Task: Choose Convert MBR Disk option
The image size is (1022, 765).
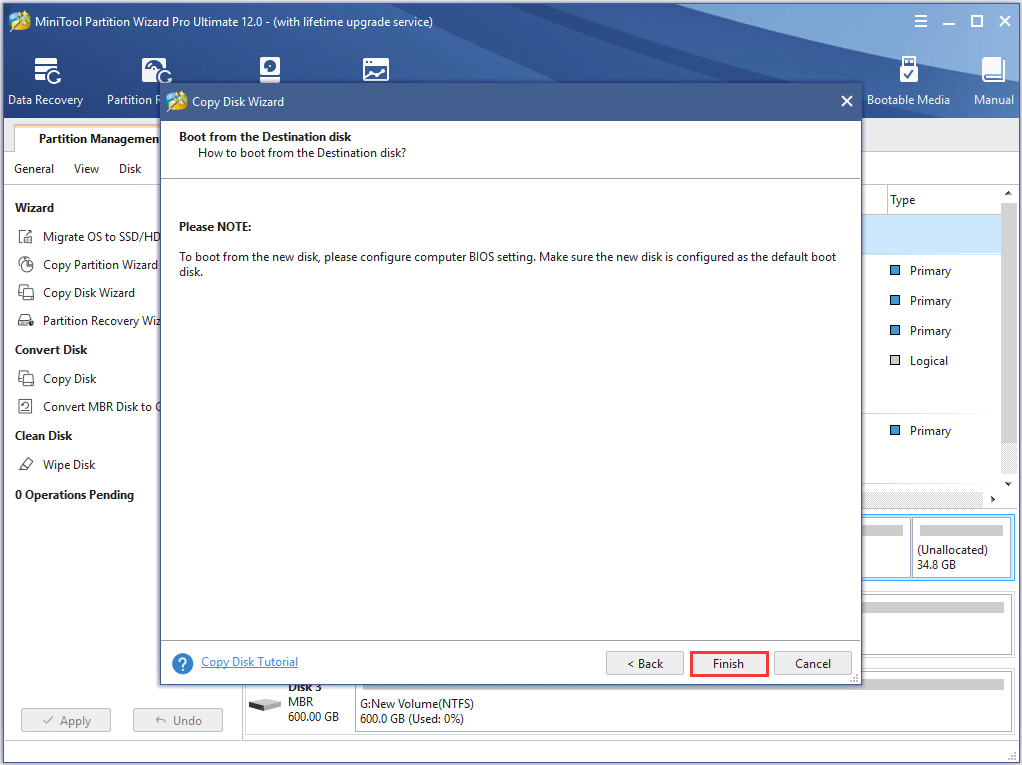Action: coord(100,406)
